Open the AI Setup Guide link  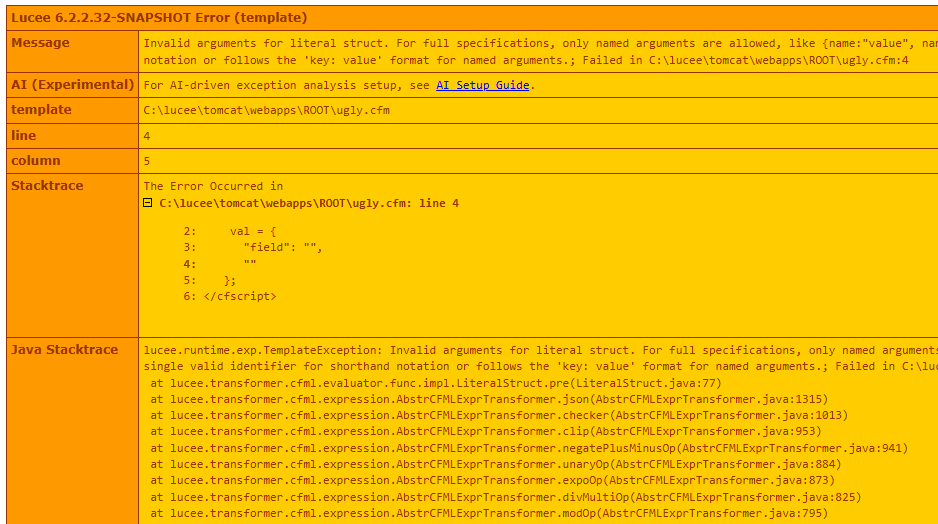click(x=482, y=85)
